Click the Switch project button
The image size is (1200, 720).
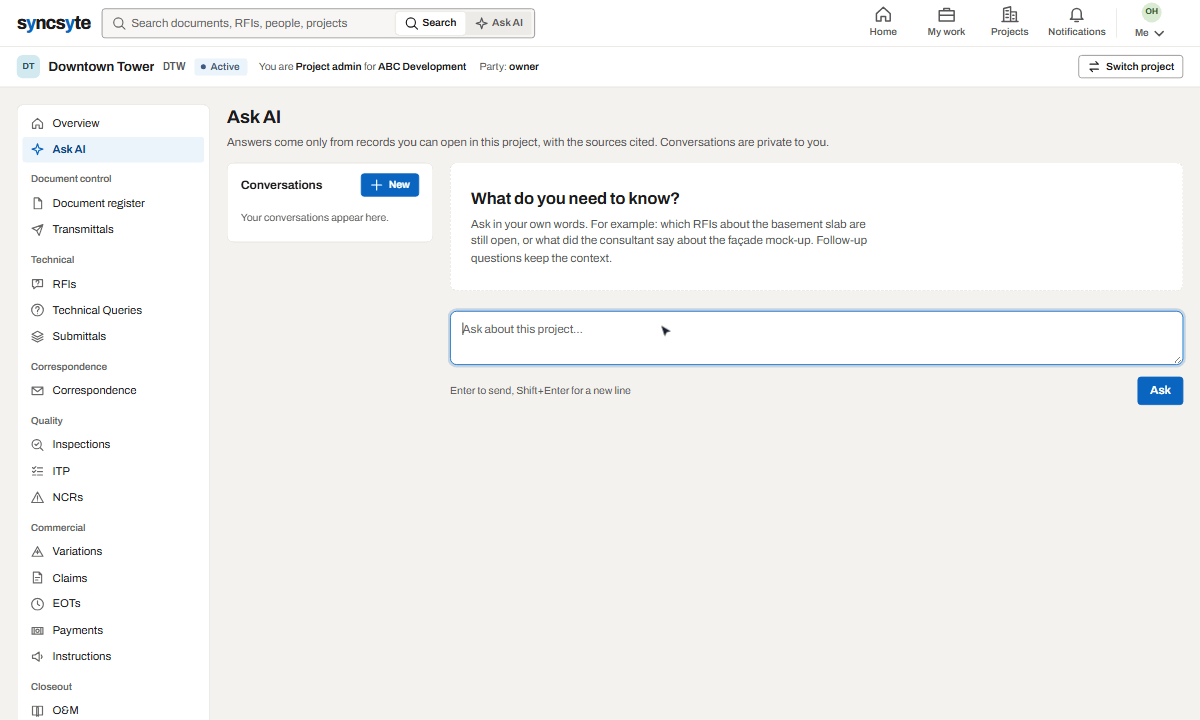(x=1130, y=67)
